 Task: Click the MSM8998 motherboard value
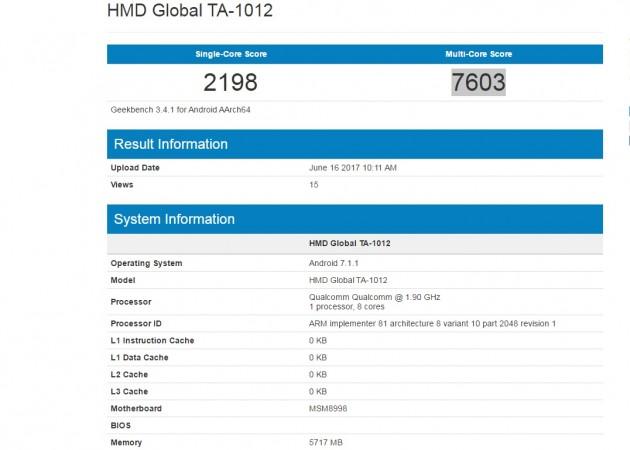328,408
